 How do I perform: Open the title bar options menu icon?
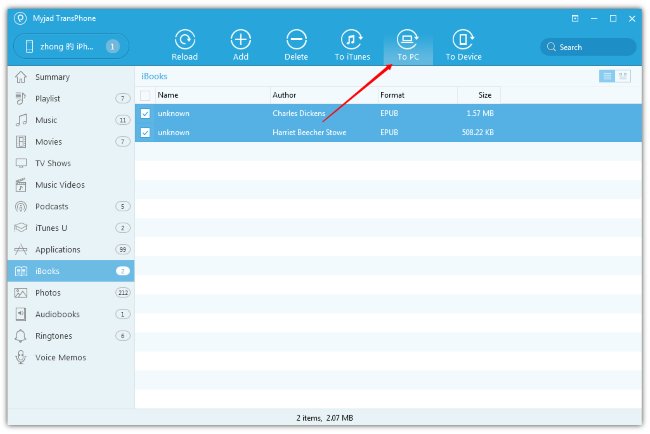[575, 18]
